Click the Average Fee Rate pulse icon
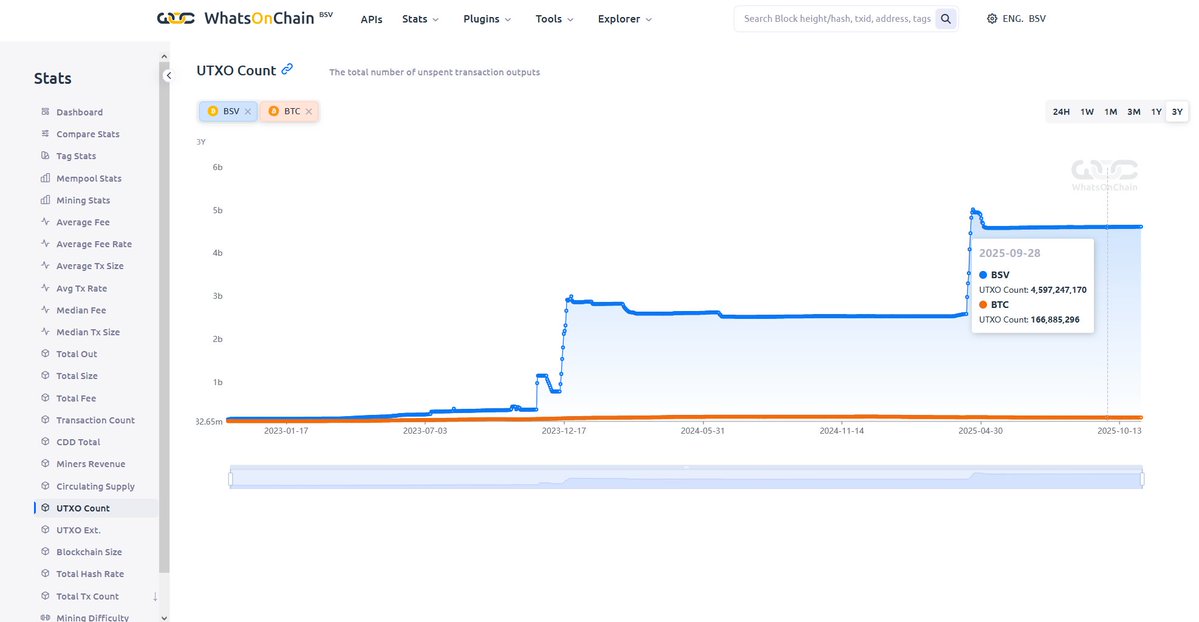 [45, 244]
